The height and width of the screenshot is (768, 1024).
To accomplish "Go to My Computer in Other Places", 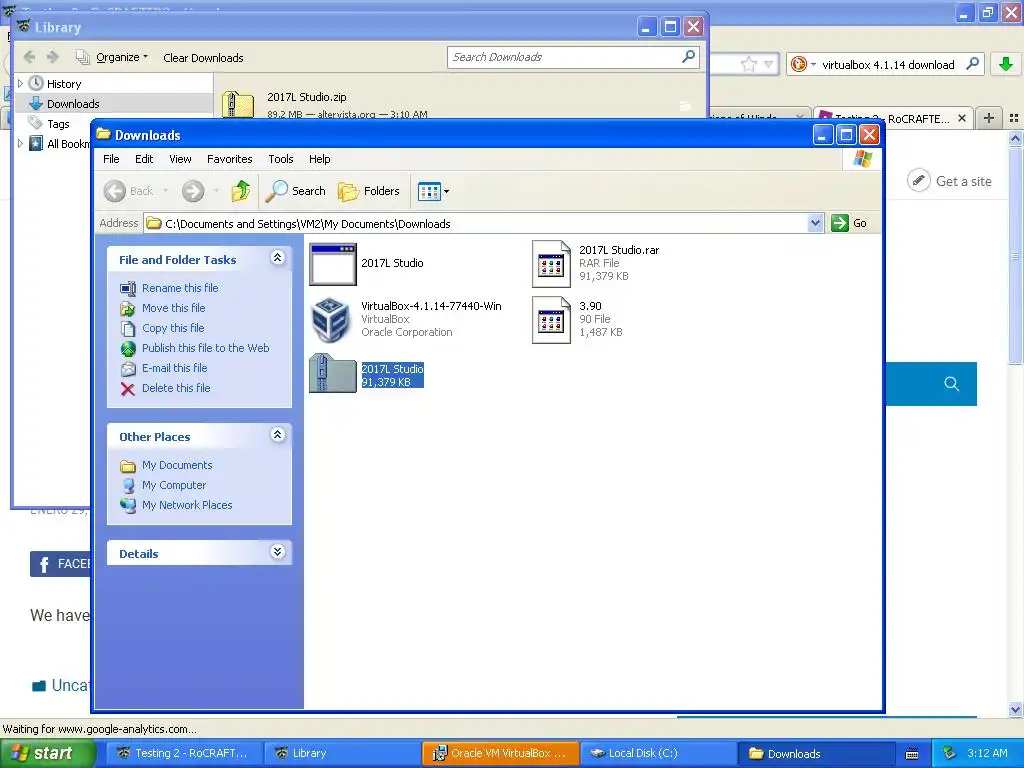I will (174, 485).
